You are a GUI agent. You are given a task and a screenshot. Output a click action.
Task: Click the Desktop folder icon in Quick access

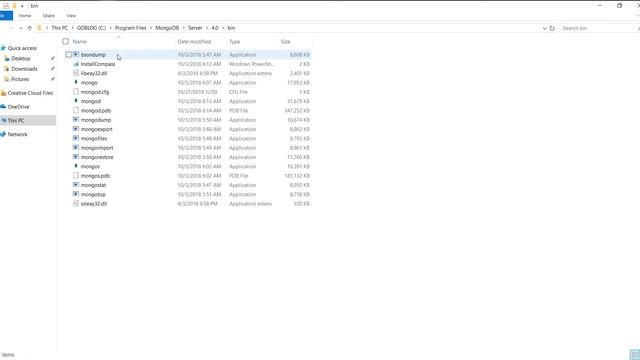pyautogui.click(x=7, y=58)
